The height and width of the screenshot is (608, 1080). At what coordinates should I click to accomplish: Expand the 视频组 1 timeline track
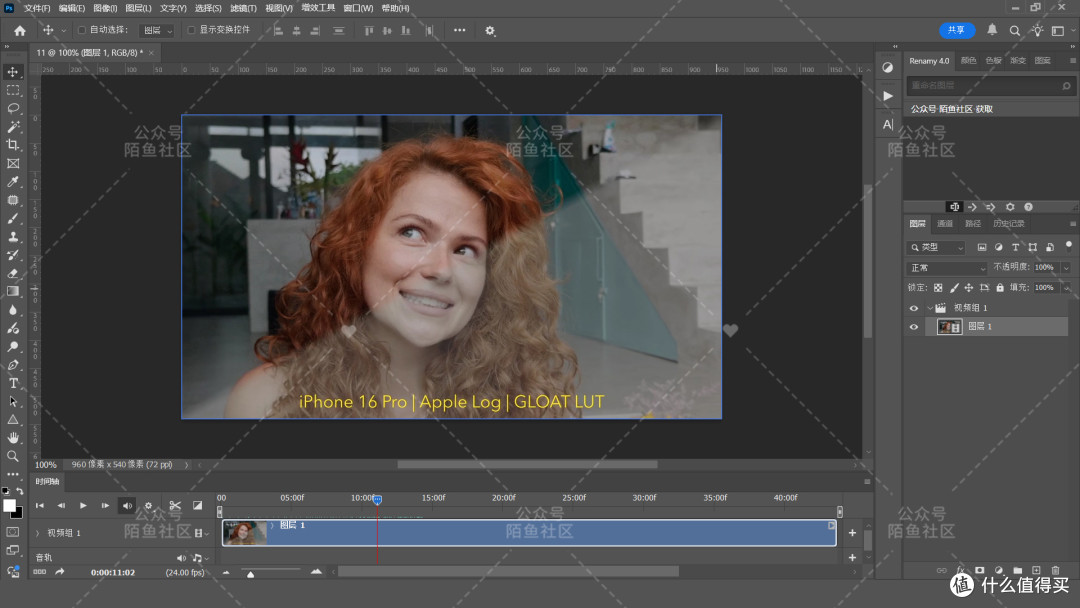(38, 533)
